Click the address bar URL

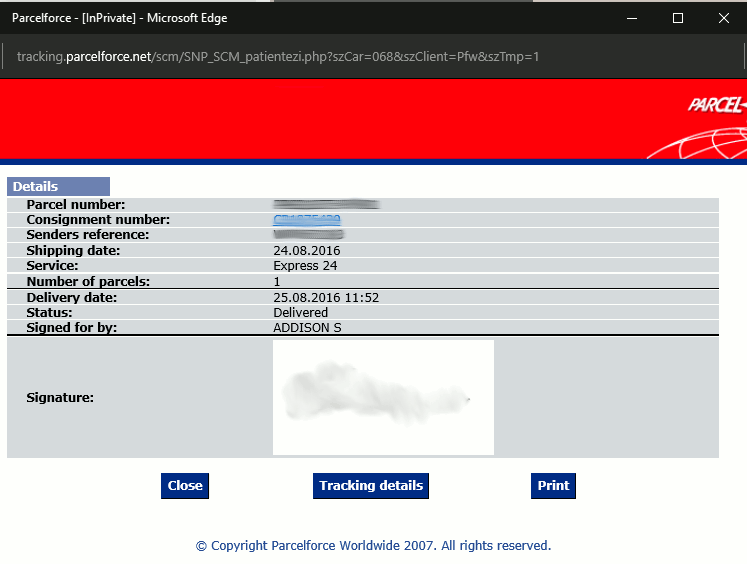pyautogui.click(x=278, y=57)
